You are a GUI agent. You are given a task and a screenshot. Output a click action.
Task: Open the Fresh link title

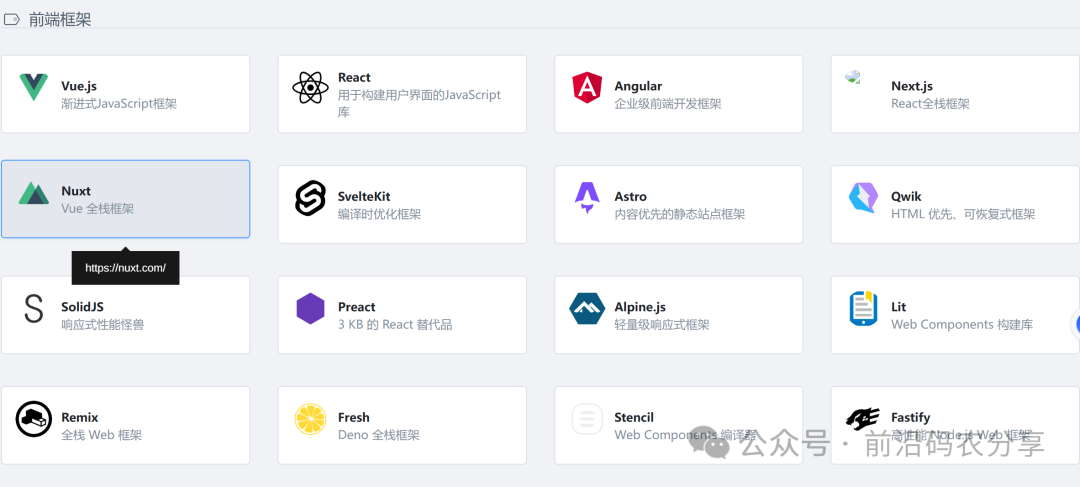click(353, 417)
